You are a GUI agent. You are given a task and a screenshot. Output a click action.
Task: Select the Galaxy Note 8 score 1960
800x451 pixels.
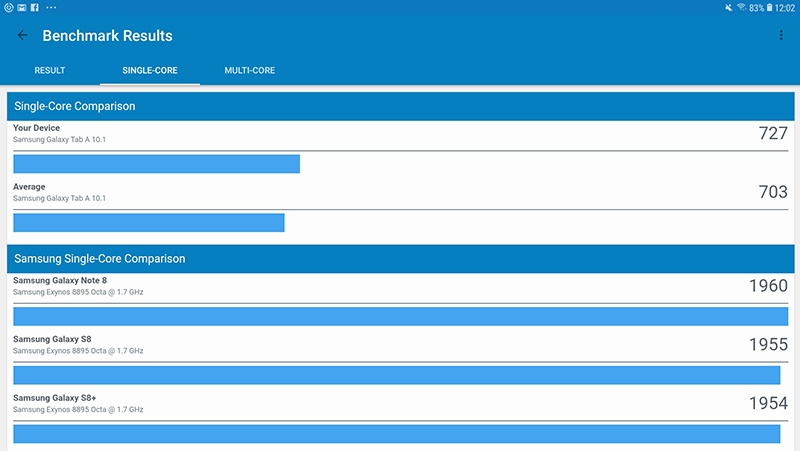click(x=768, y=286)
